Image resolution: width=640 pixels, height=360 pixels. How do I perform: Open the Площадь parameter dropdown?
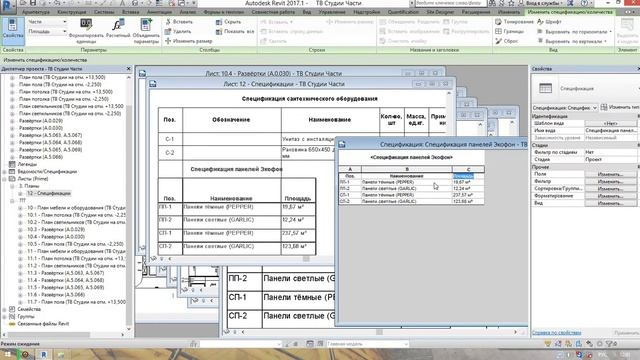47,31
